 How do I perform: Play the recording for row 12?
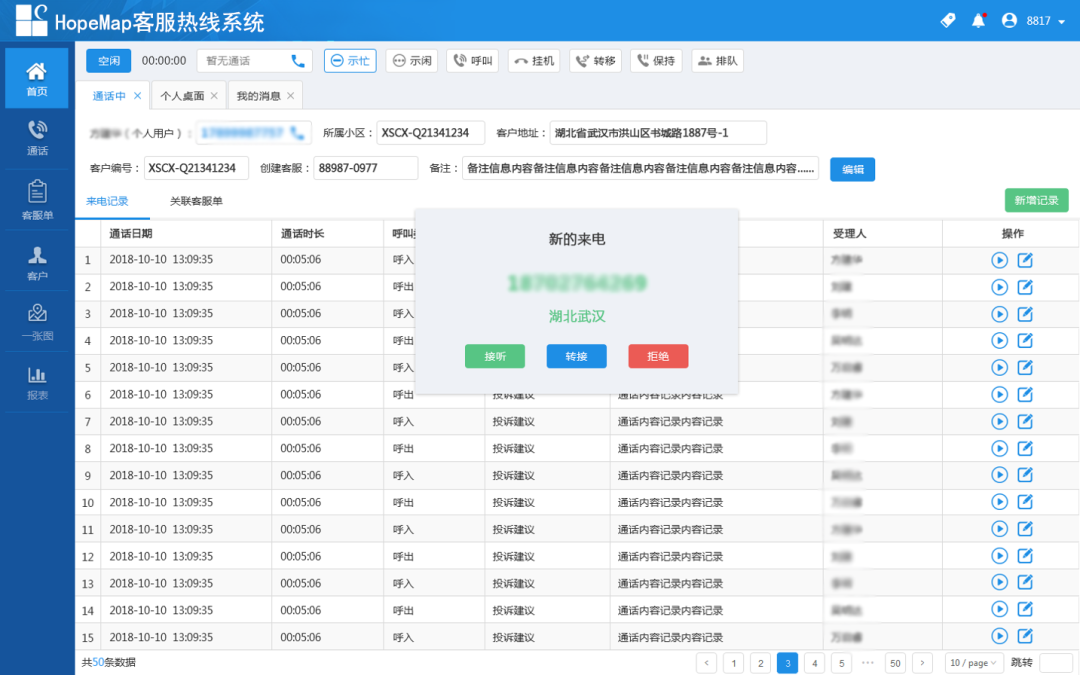[999, 555]
